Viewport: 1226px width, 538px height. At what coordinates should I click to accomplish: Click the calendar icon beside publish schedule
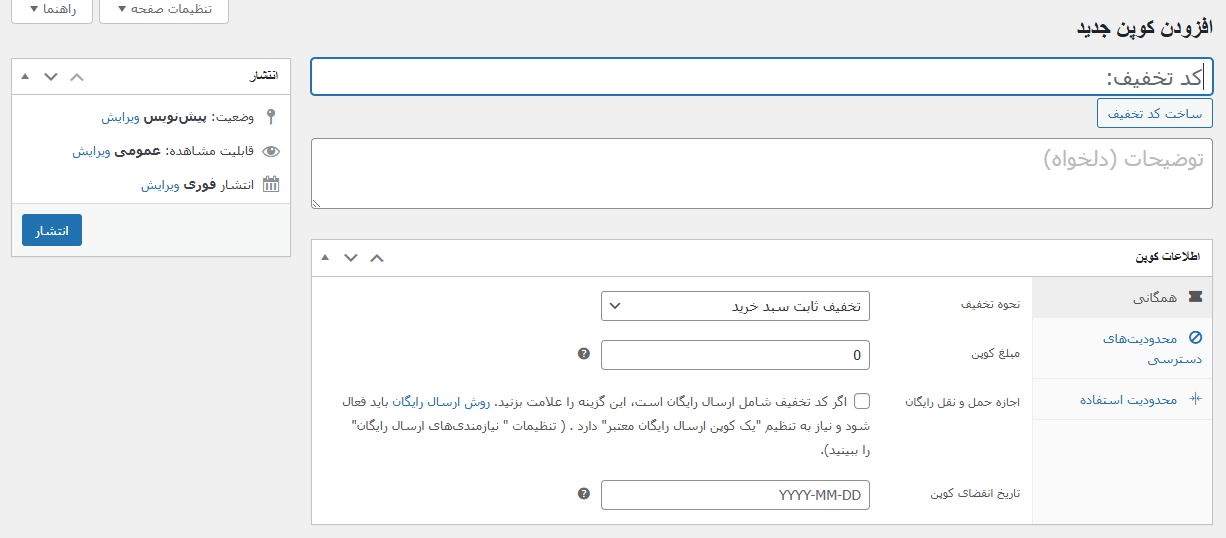click(270, 185)
